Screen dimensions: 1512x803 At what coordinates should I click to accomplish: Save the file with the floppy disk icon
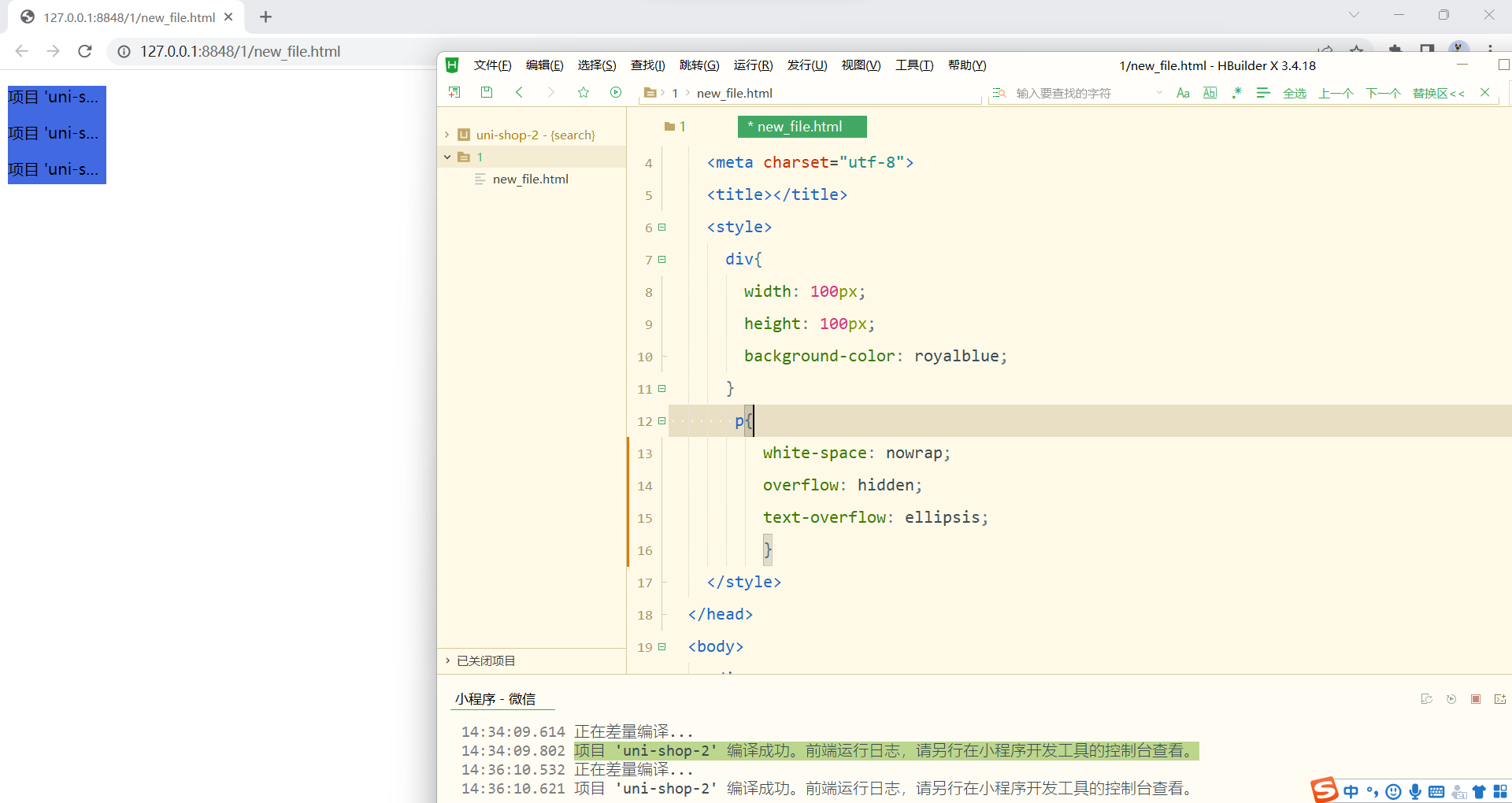coord(487,92)
